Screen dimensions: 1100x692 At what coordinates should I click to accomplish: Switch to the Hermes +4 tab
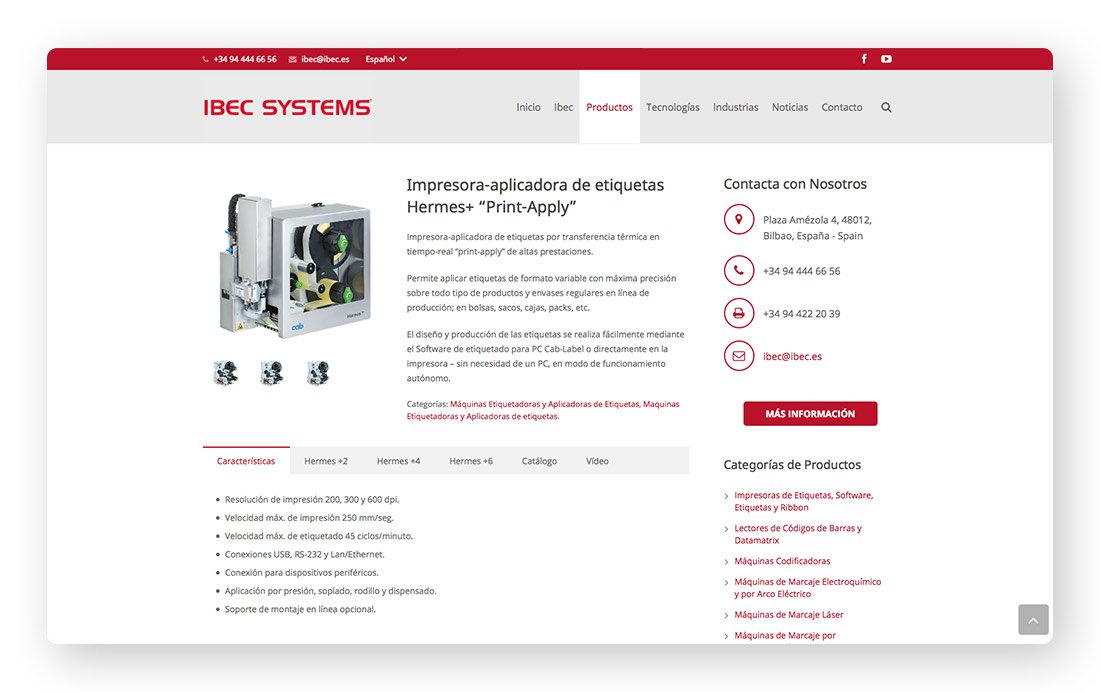pyautogui.click(x=398, y=461)
